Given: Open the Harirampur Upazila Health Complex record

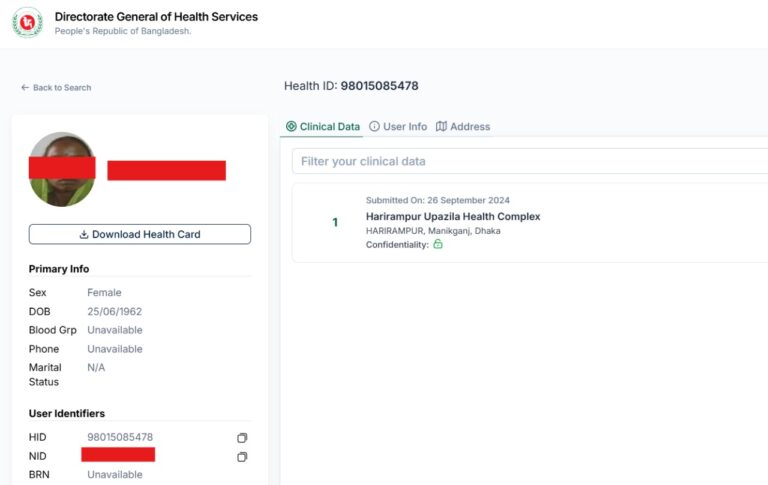Looking at the screenshot, I should pyautogui.click(x=452, y=216).
